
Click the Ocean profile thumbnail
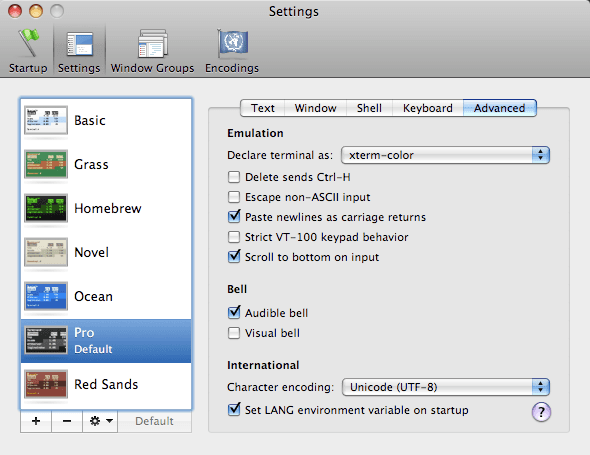(46, 296)
